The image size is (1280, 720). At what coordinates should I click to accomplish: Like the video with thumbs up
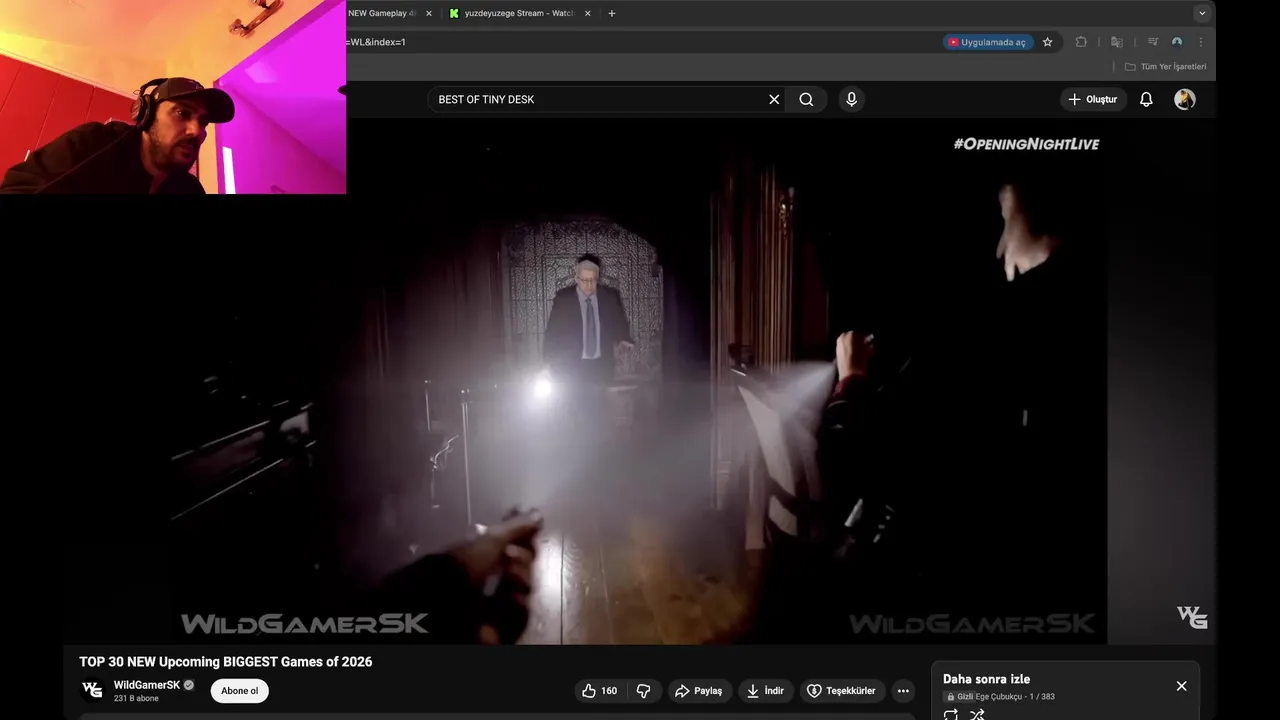pos(599,691)
